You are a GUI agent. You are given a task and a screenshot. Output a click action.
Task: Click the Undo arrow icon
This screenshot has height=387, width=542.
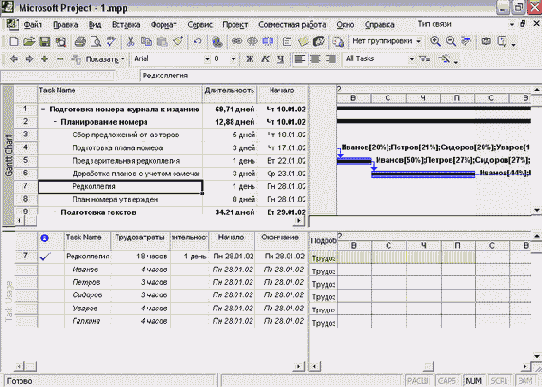coord(197,42)
